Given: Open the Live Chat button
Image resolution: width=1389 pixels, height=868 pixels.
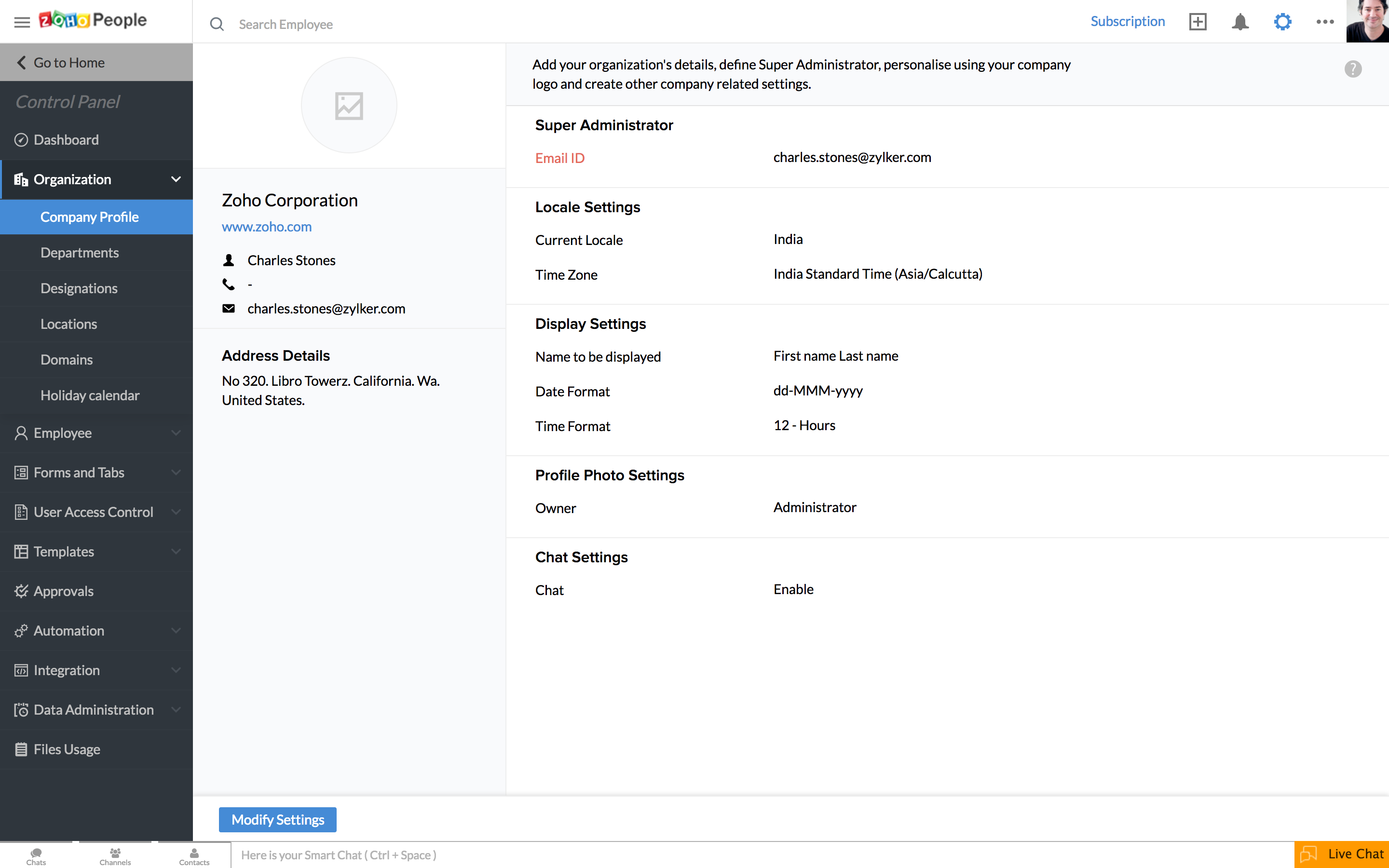Looking at the screenshot, I should pos(1341,854).
